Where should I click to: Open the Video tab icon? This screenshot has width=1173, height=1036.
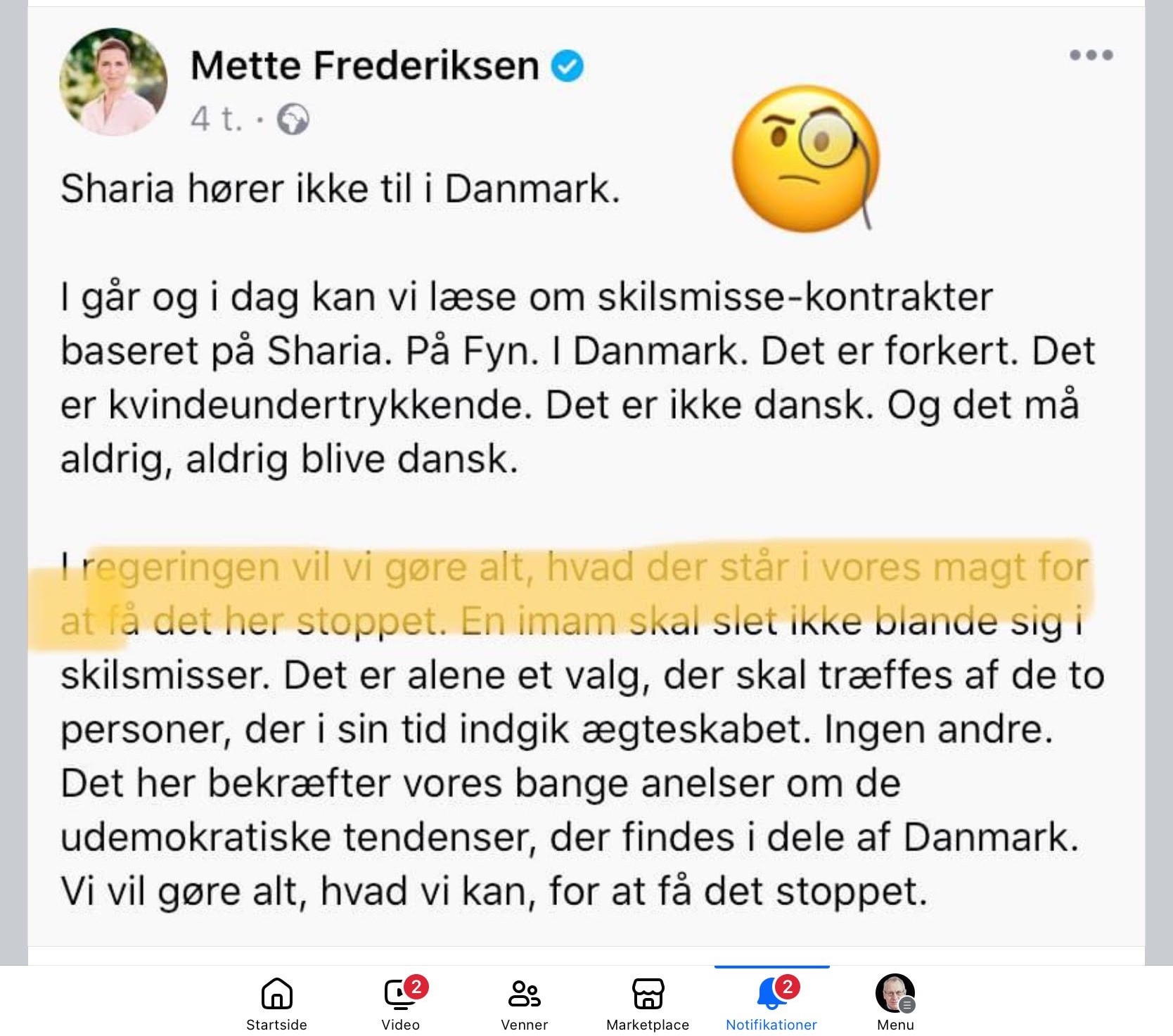(399, 995)
